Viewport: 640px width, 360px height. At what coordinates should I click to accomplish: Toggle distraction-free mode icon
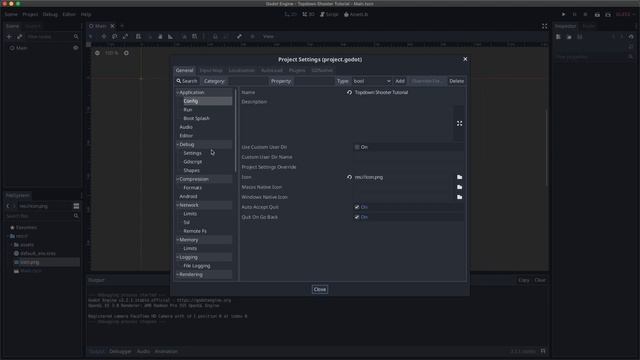[544, 26]
